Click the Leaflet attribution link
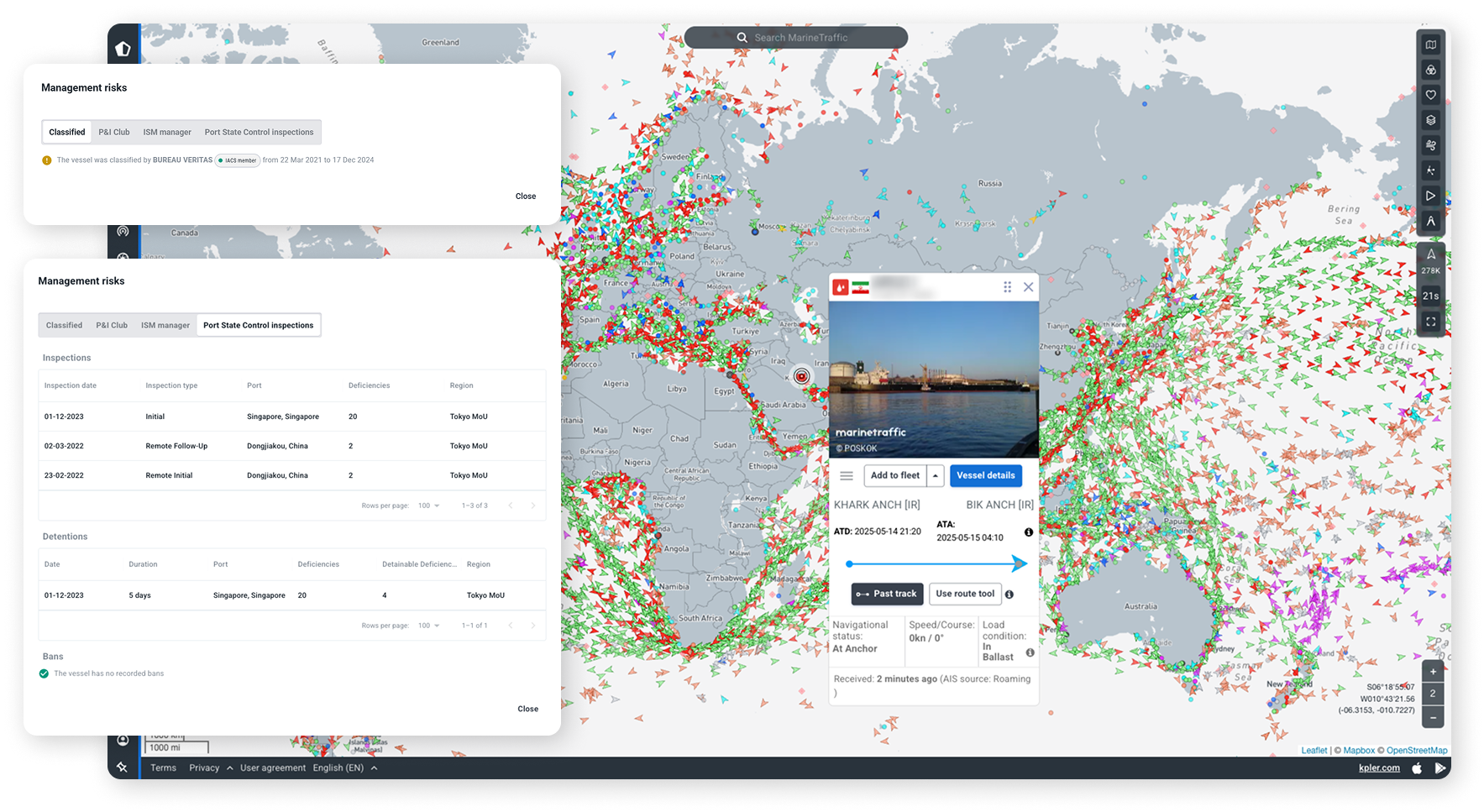Image resolution: width=1484 pixels, height=812 pixels. 1314,751
